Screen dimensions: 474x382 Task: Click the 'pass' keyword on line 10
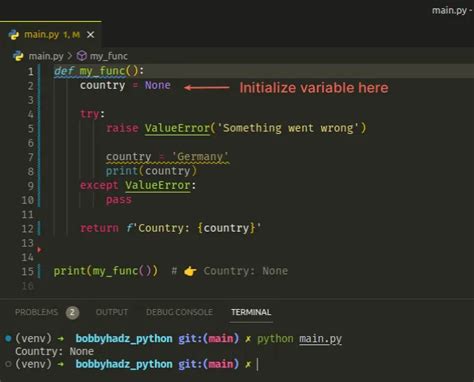tap(119, 200)
